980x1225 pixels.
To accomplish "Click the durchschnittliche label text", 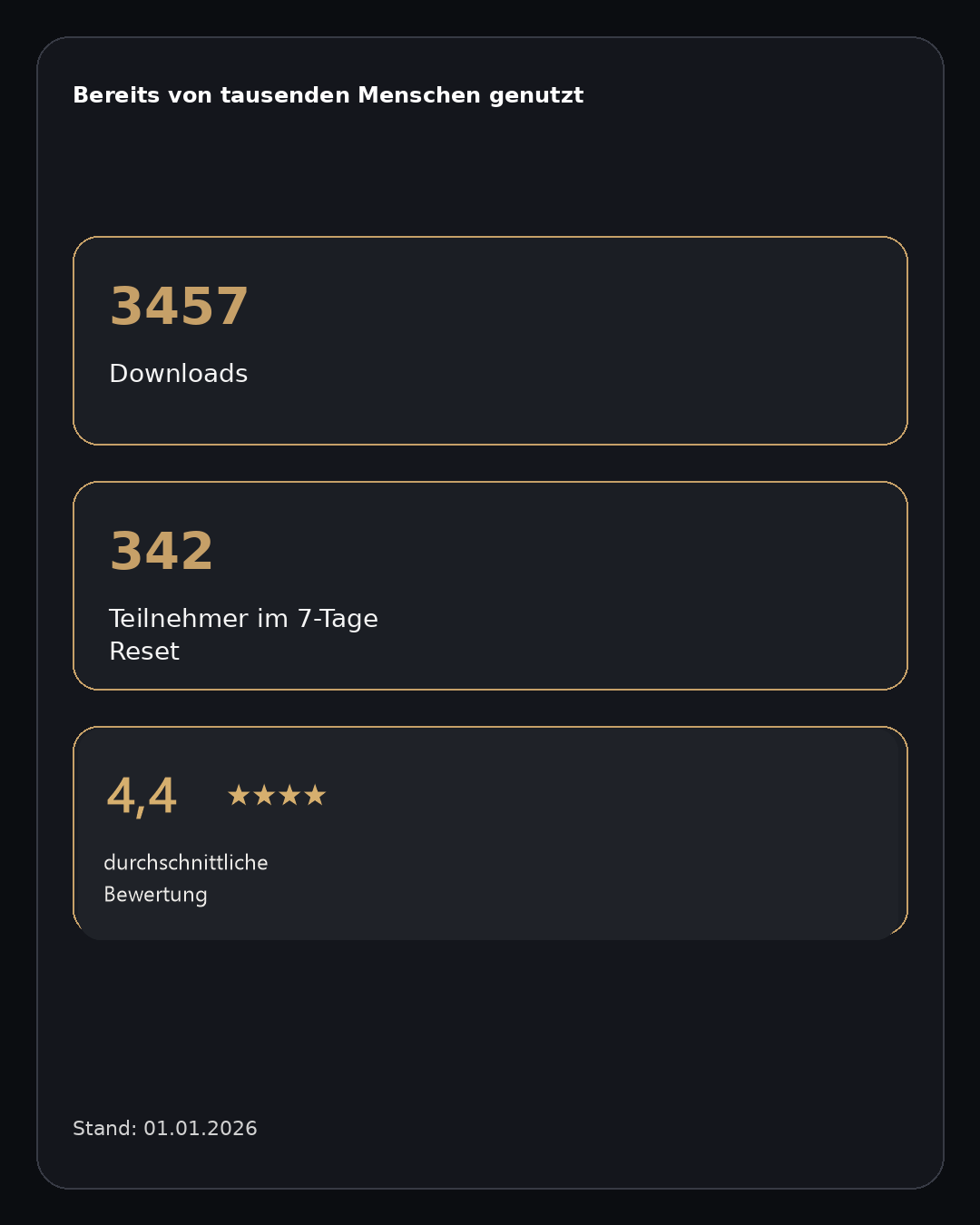I will [x=185, y=863].
